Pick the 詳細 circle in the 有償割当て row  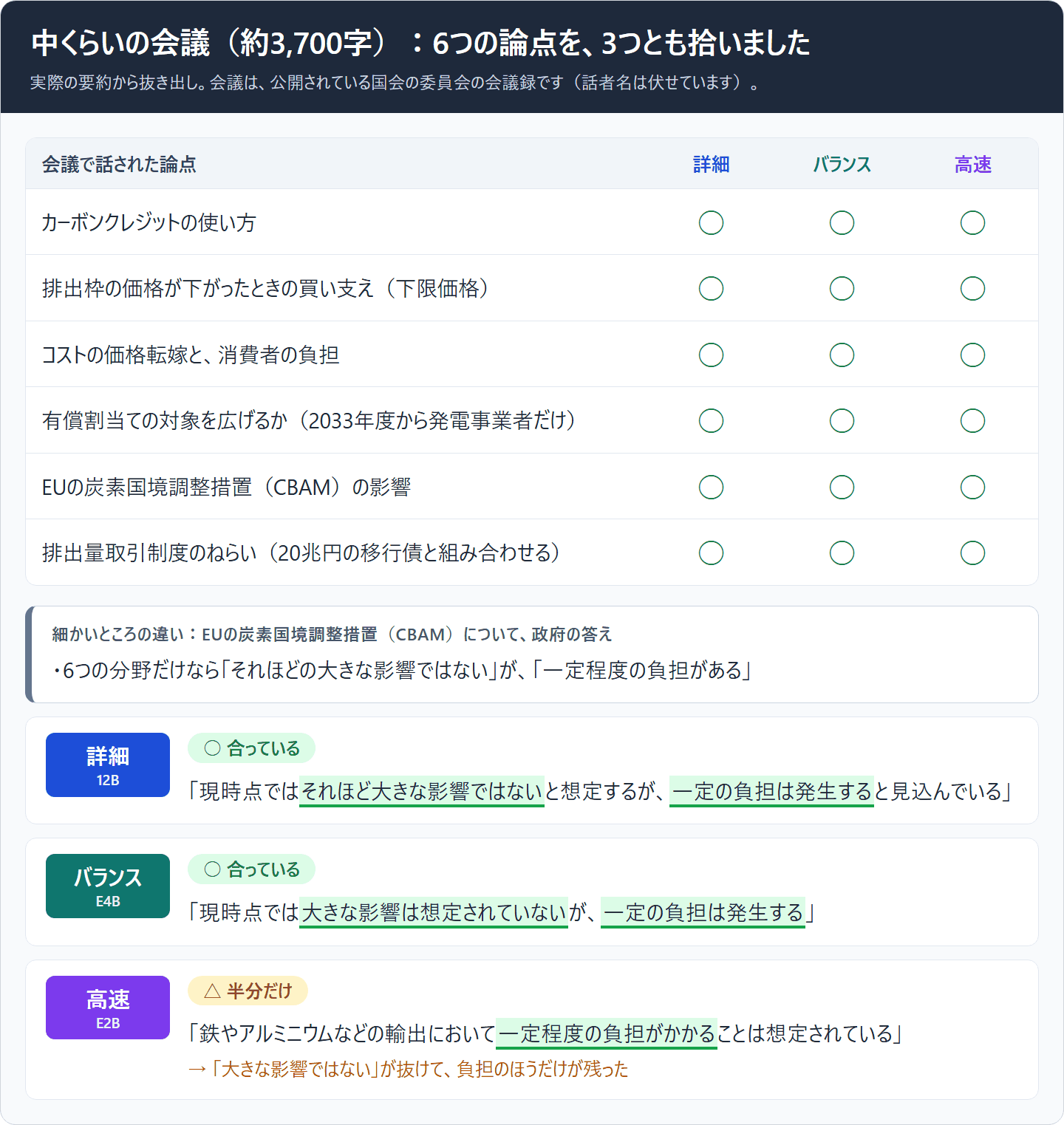(x=711, y=420)
